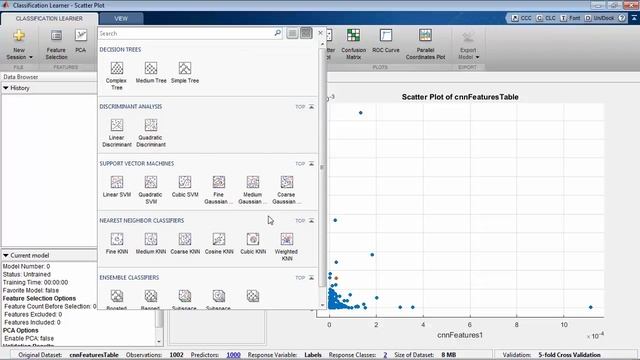Select the Simple Tree classifier

(x=185, y=73)
